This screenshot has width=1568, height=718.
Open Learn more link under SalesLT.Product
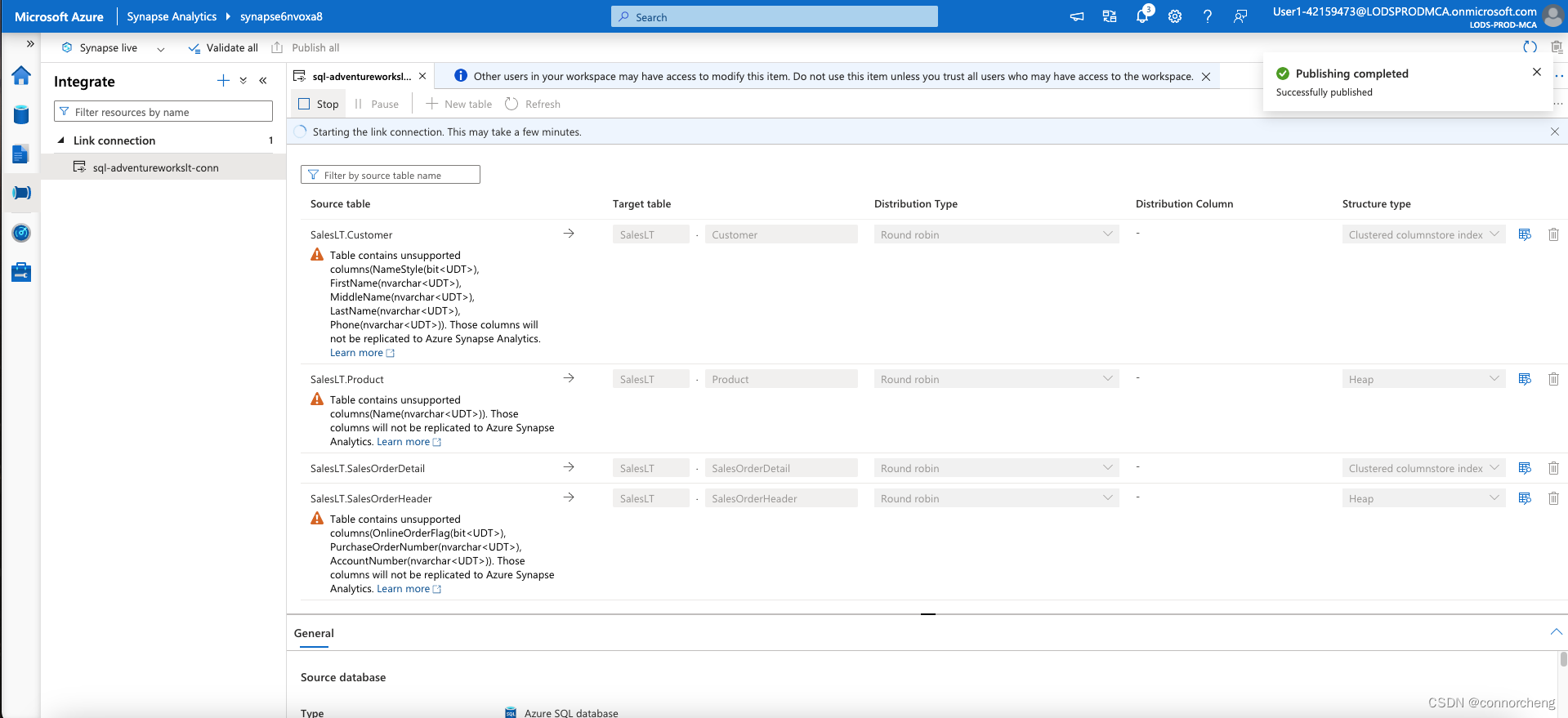point(409,442)
